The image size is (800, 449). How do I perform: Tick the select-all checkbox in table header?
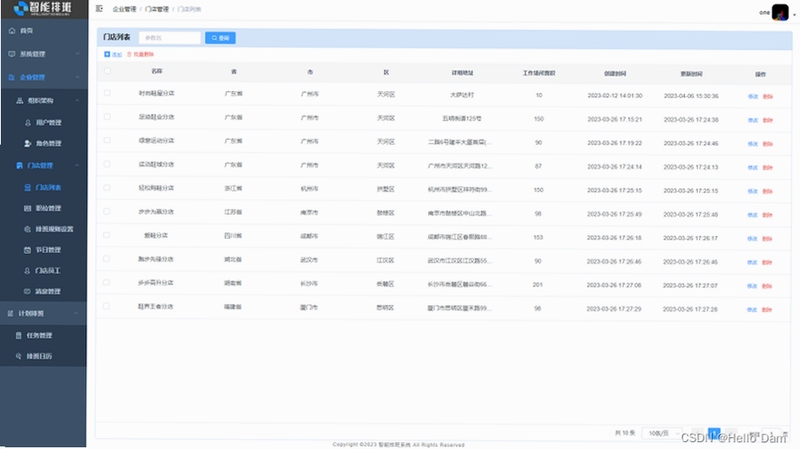pyautogui.click(x=107, y=71)
